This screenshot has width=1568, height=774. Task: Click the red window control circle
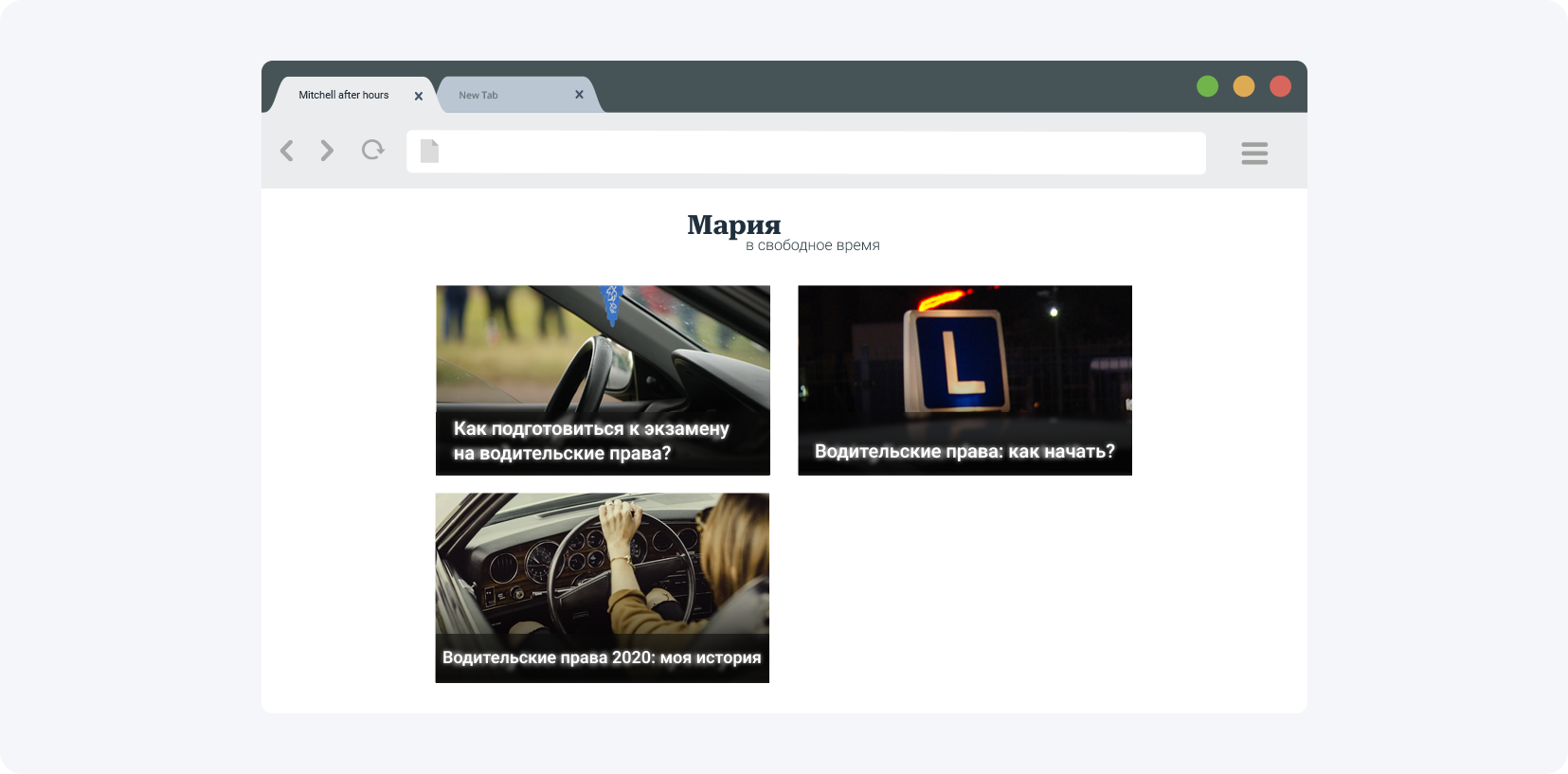[1280, 86]
